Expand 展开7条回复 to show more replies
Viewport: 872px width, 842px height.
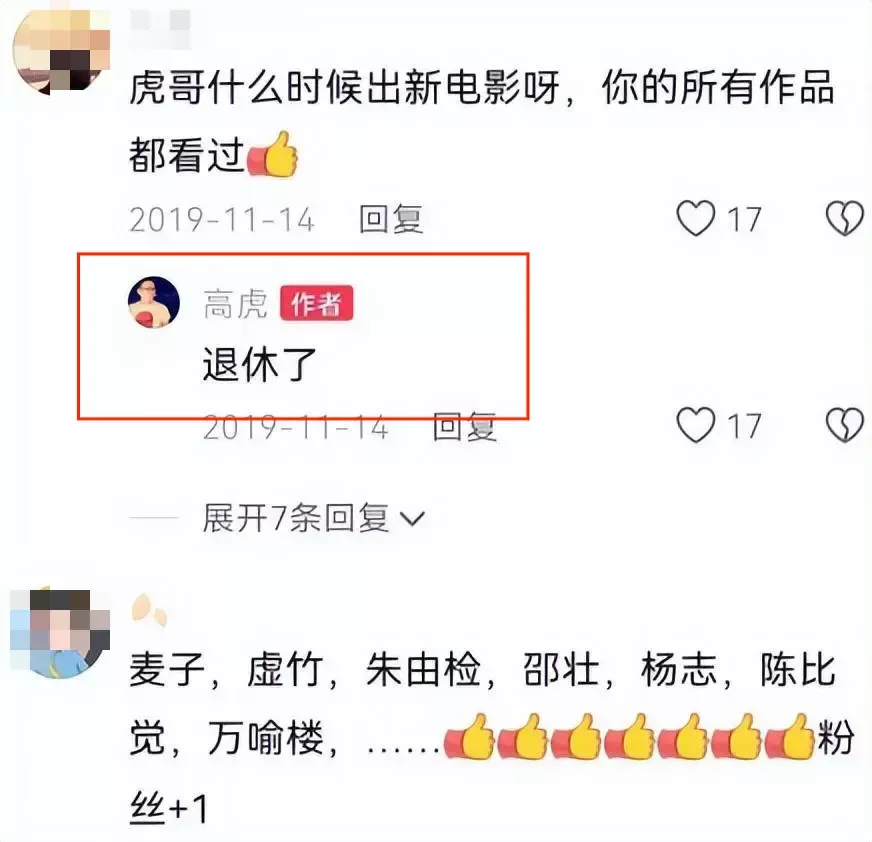pos(314,518)
